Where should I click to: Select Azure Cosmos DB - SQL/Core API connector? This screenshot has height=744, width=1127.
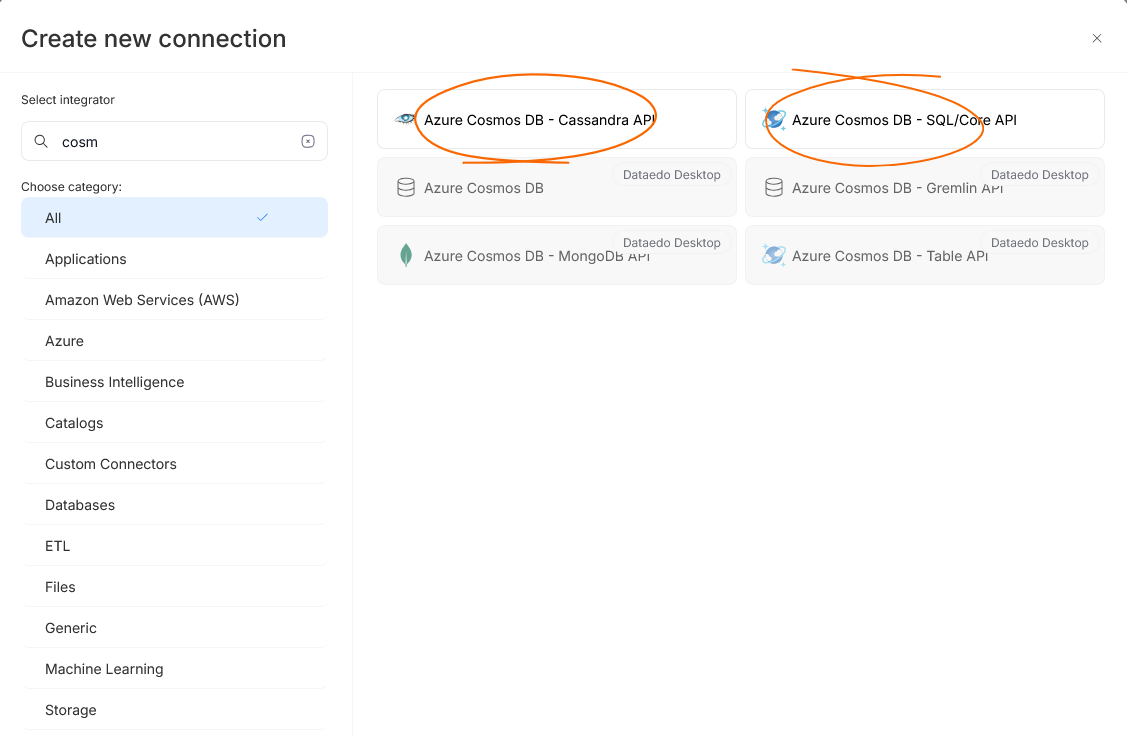925,119
